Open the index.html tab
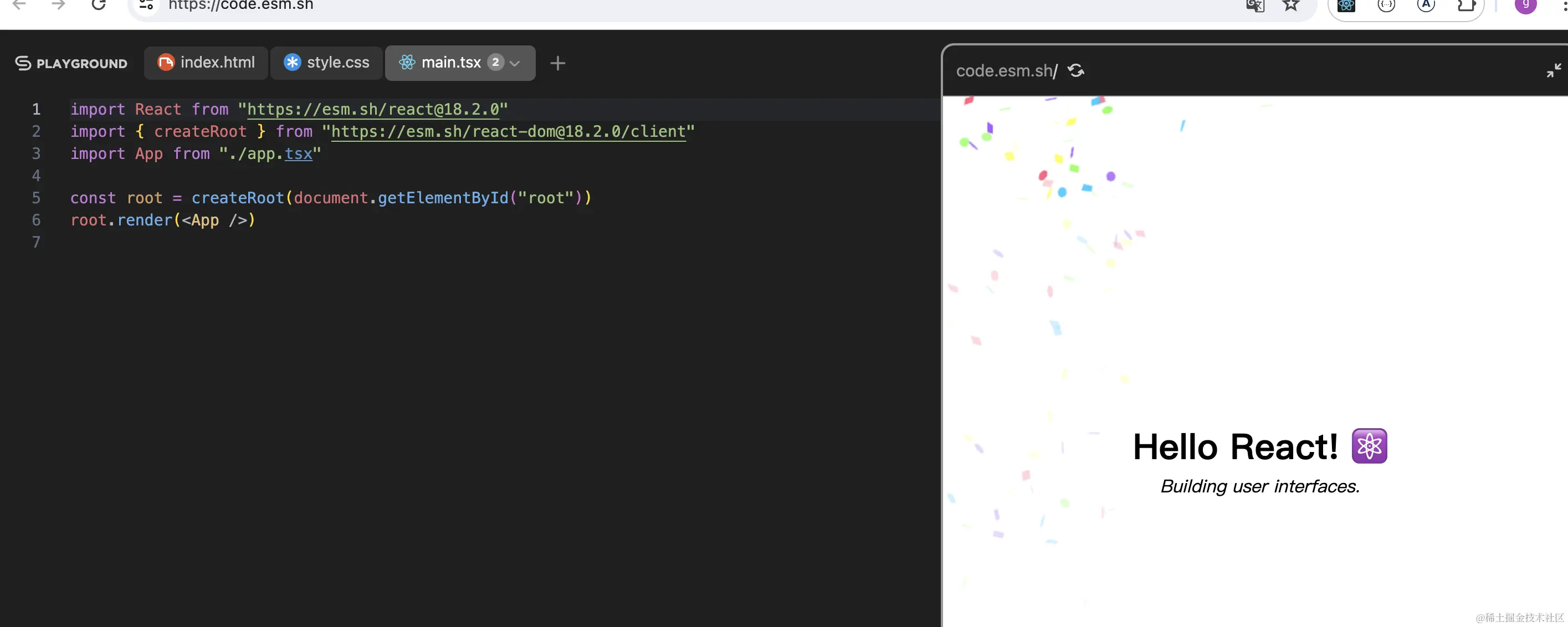 click(x=206, y=63)
